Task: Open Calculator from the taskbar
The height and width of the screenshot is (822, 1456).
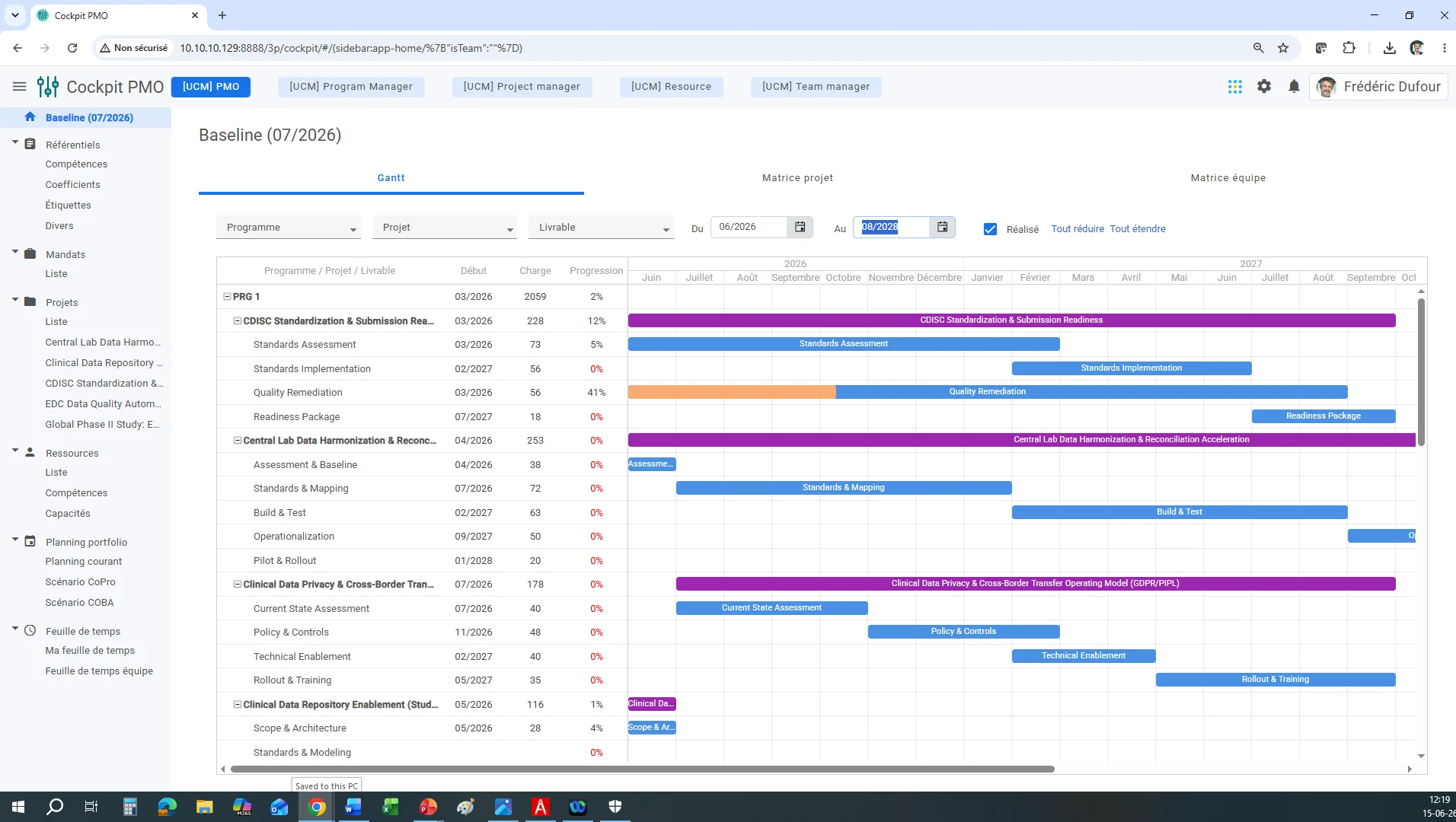Action: [x=129, y=807]
